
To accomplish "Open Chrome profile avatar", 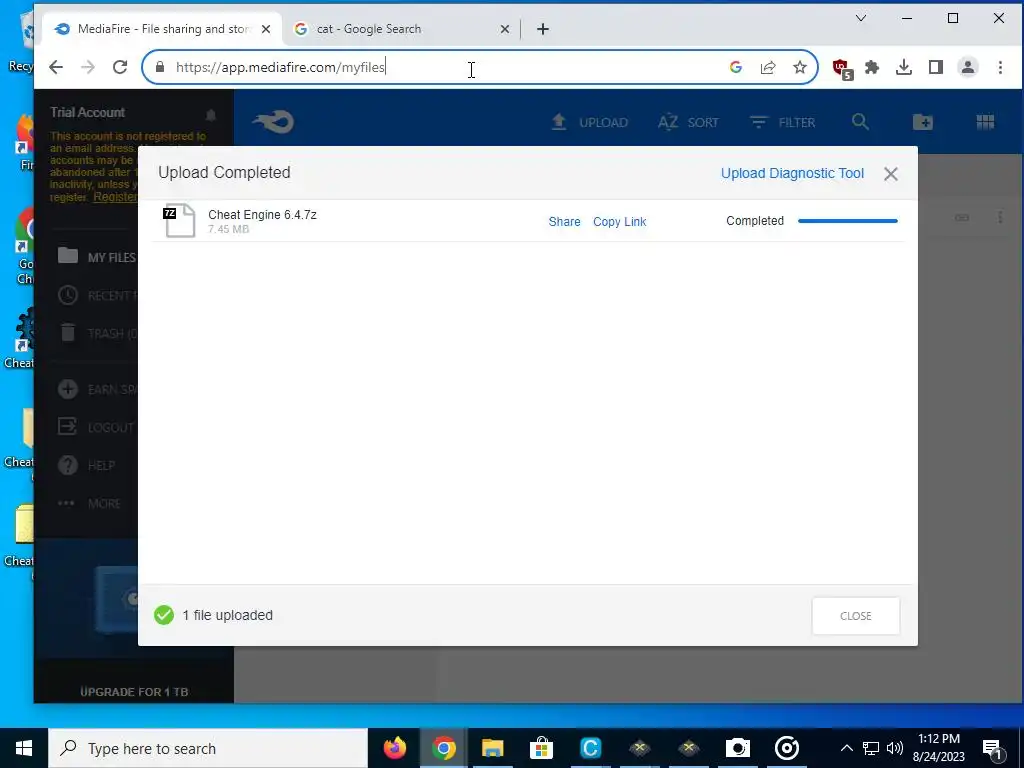I will coord(968,67).
